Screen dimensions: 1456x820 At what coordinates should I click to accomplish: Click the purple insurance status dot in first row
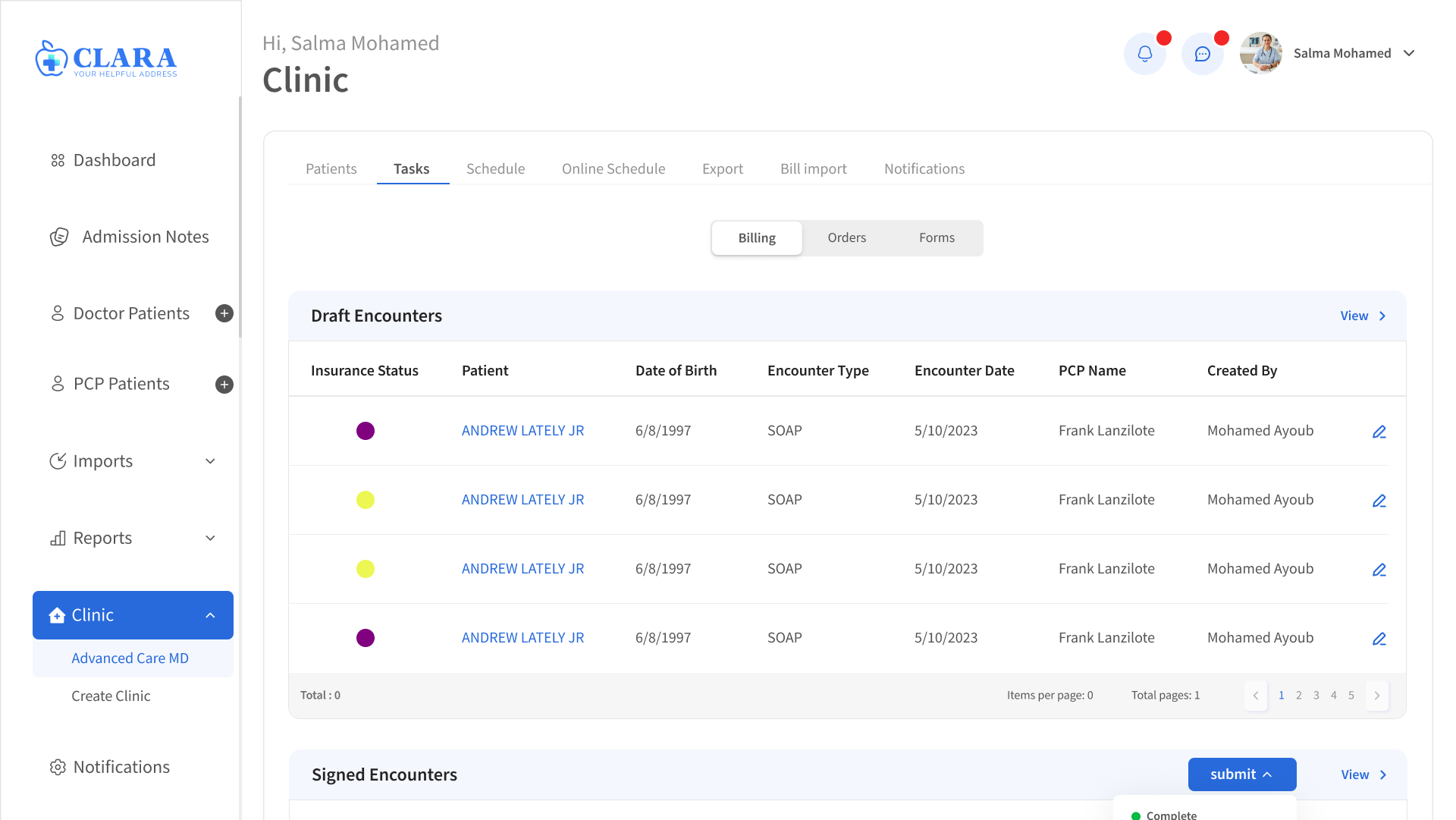(x=366, y=431)
